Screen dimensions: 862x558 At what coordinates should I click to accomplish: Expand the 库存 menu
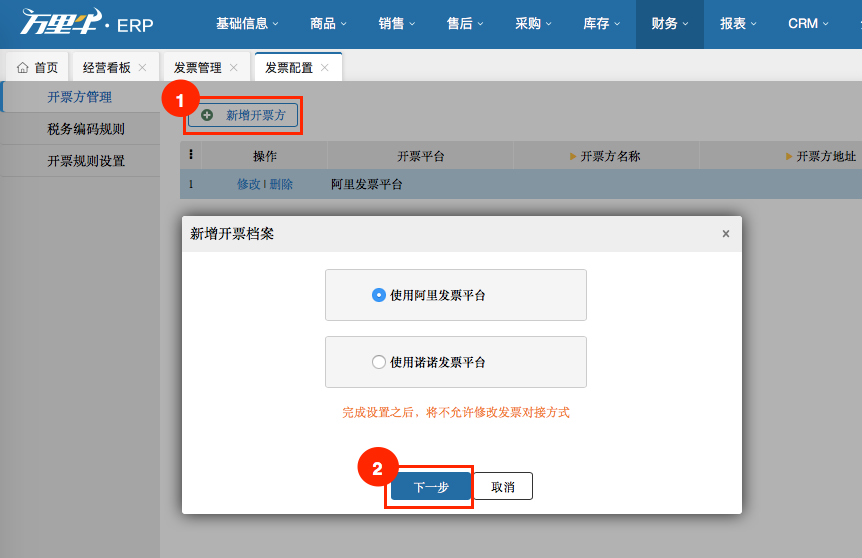point(601,24)
